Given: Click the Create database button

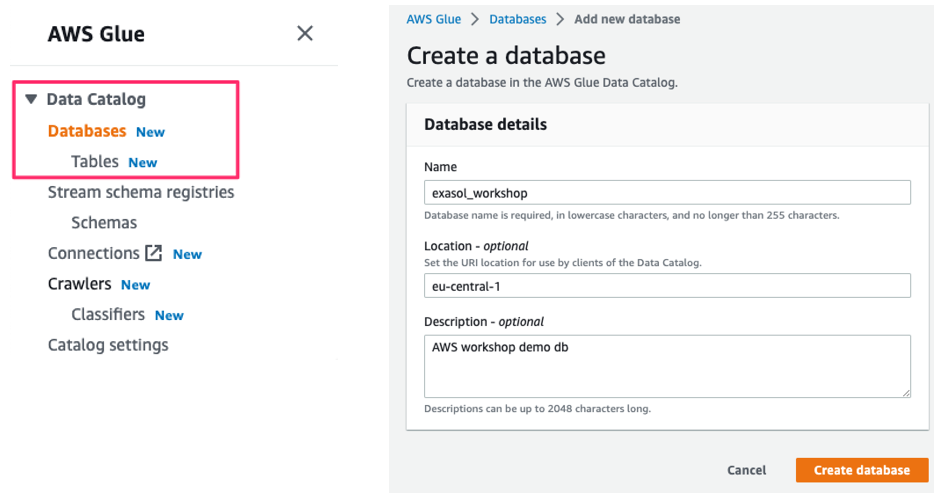Looking at the screenshot, I should [x=862, y=470].
